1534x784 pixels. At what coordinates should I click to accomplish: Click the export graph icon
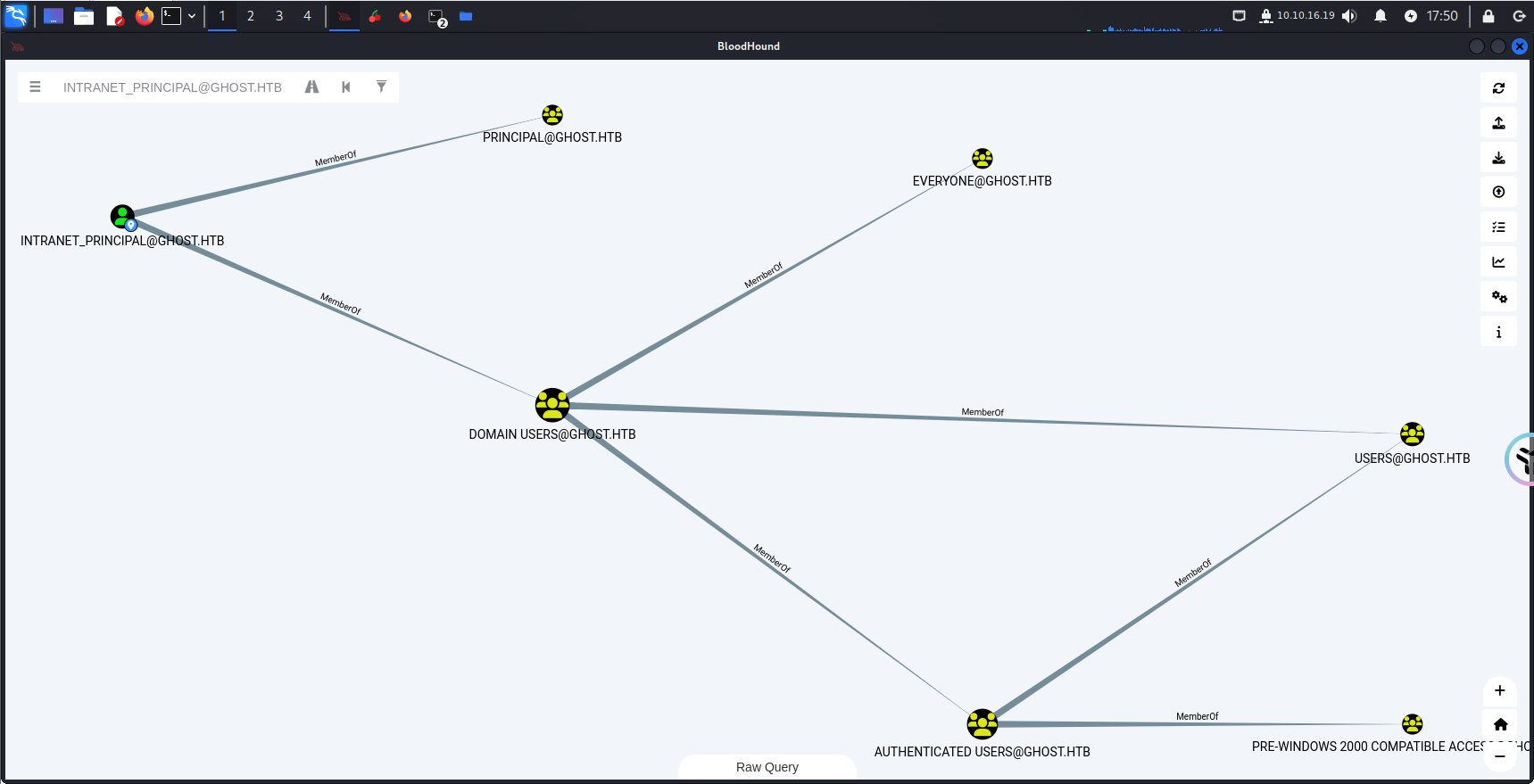pos(1498,123)
